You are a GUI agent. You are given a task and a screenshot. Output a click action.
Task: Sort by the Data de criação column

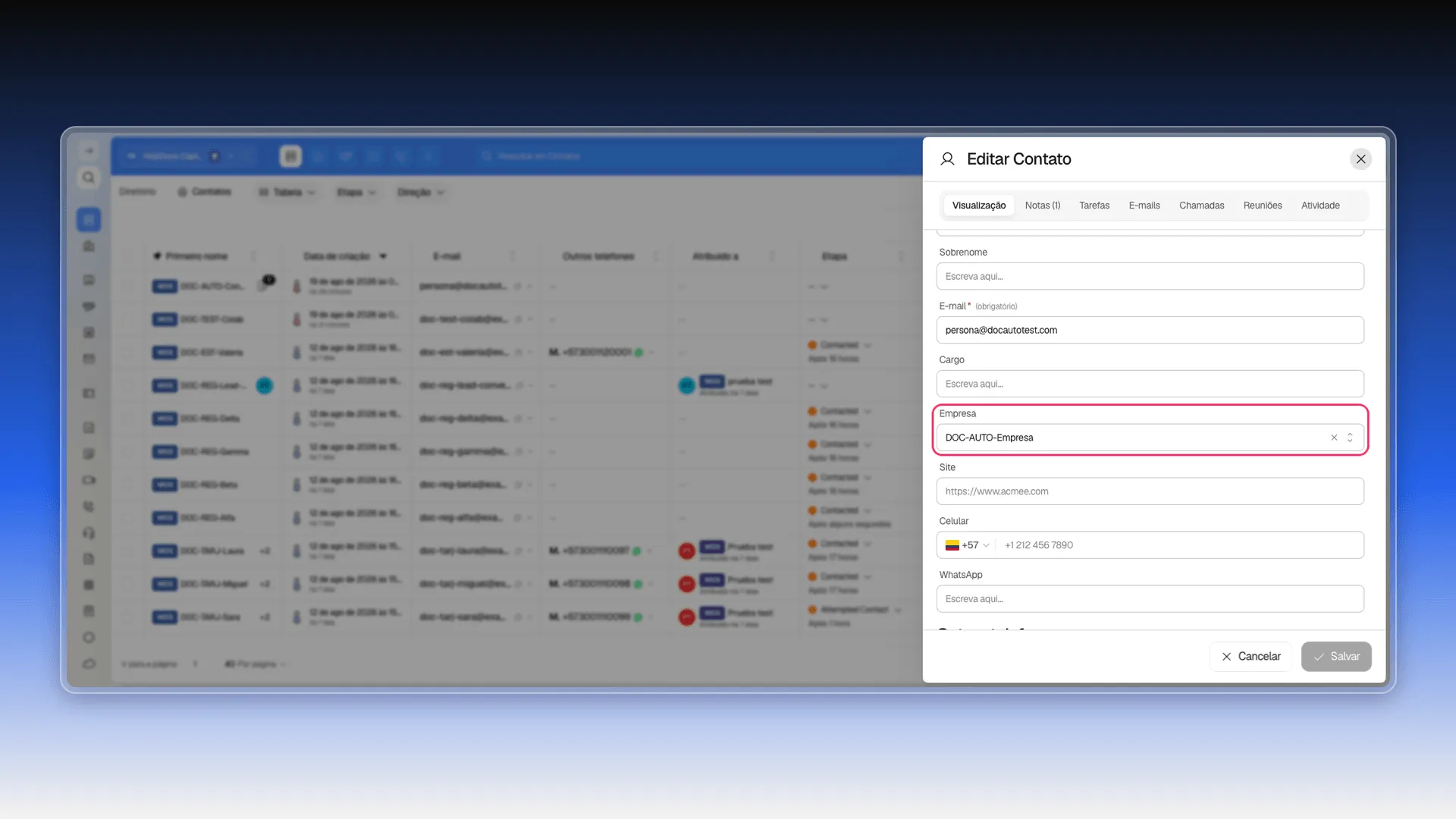coord(345,256)
